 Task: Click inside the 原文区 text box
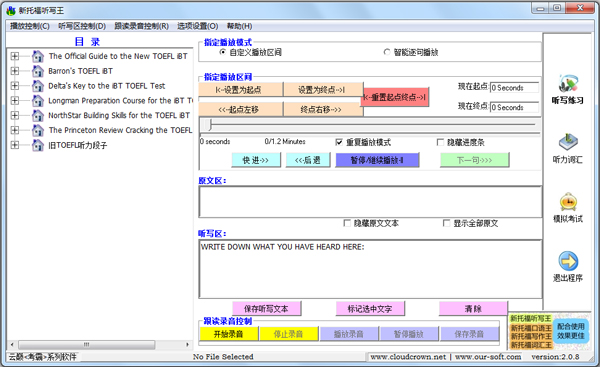370,202
